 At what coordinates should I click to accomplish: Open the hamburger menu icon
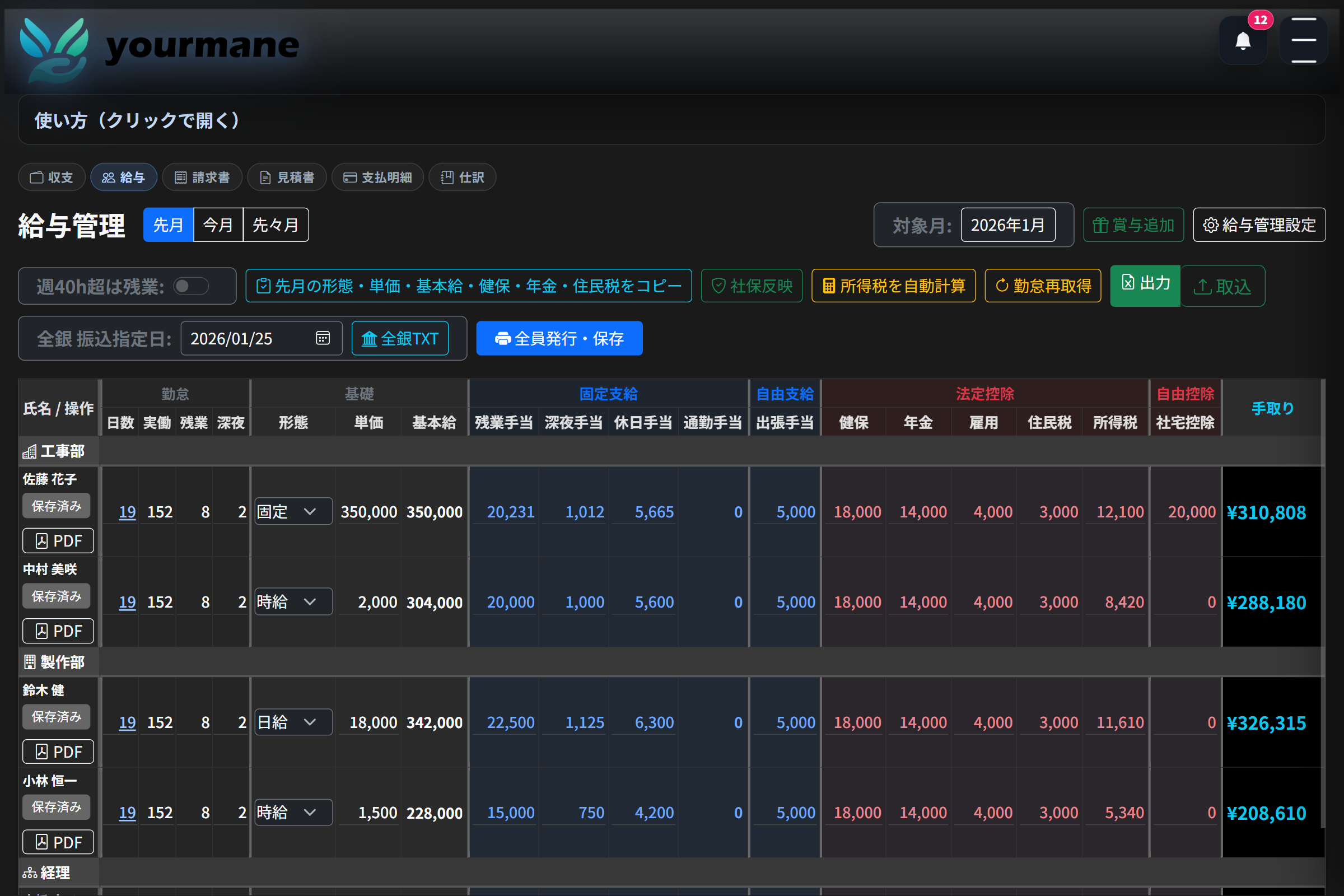(1303, 40)
